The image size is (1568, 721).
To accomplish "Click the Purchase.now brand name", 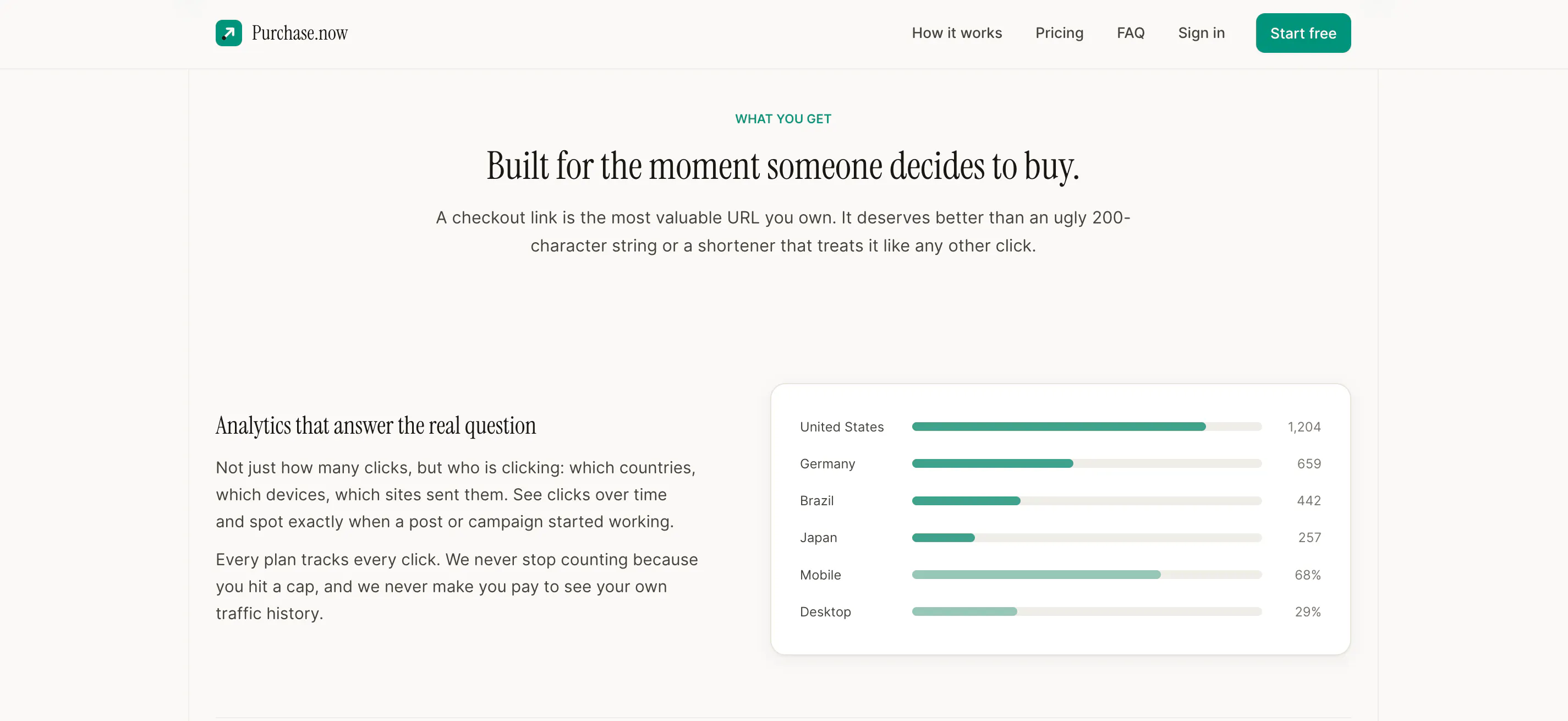I will 299,33.
